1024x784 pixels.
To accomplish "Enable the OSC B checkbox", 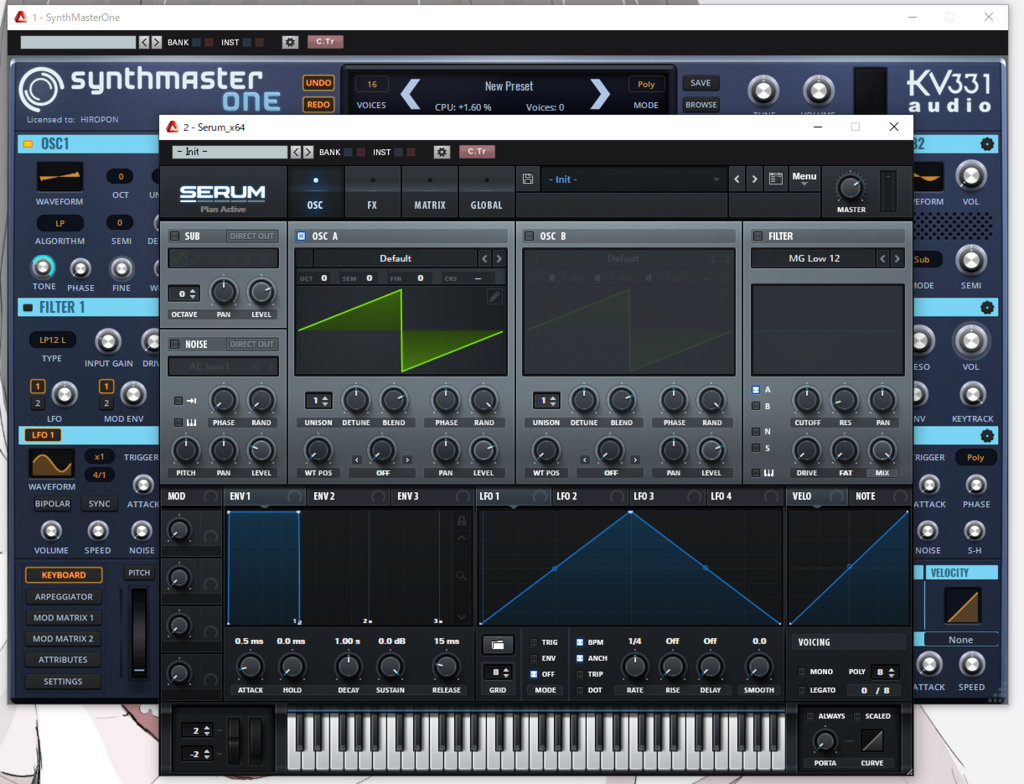I will pos(529,236).
